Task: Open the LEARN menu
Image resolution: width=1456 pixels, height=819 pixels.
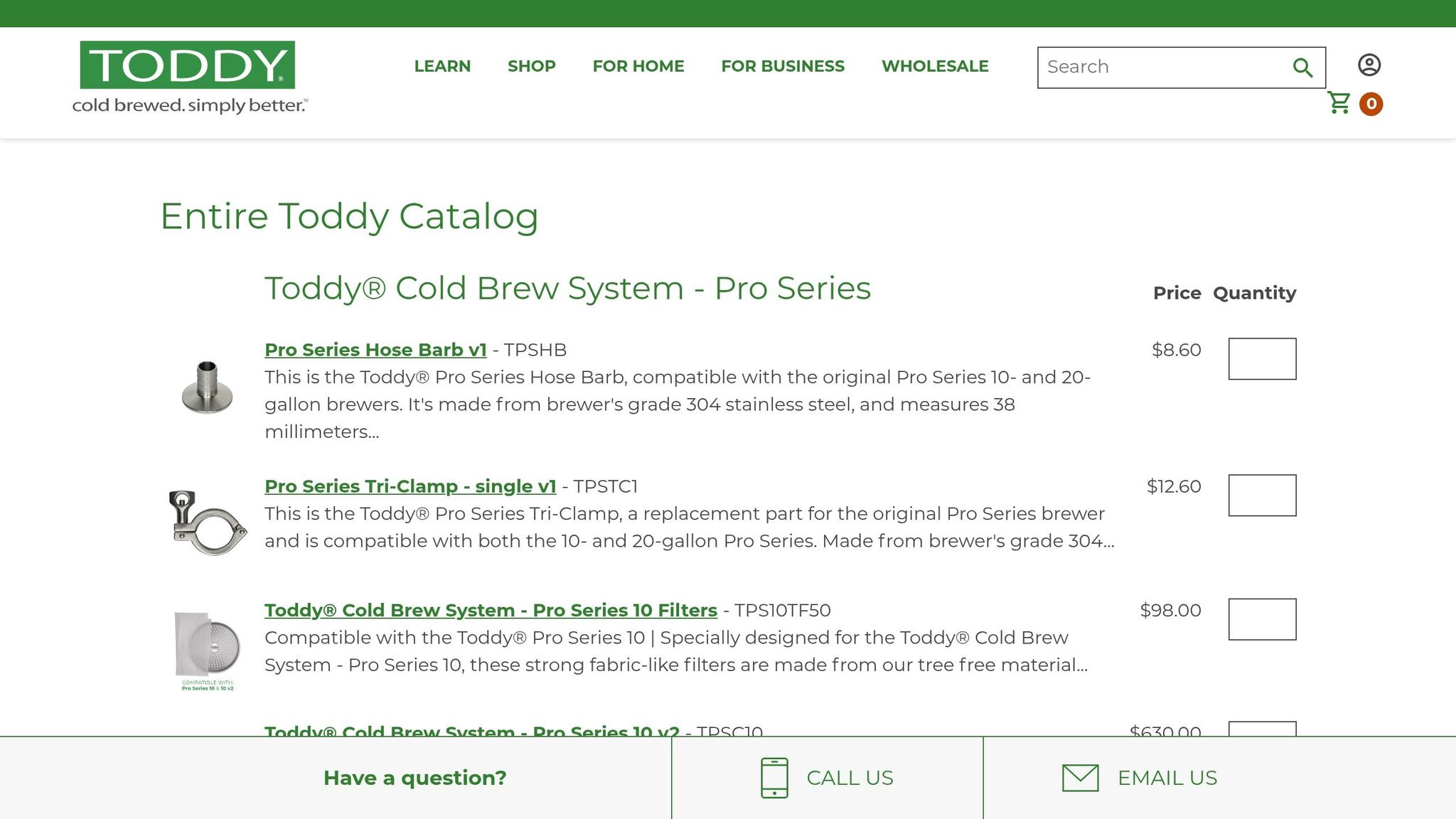Action: point(442,66)
